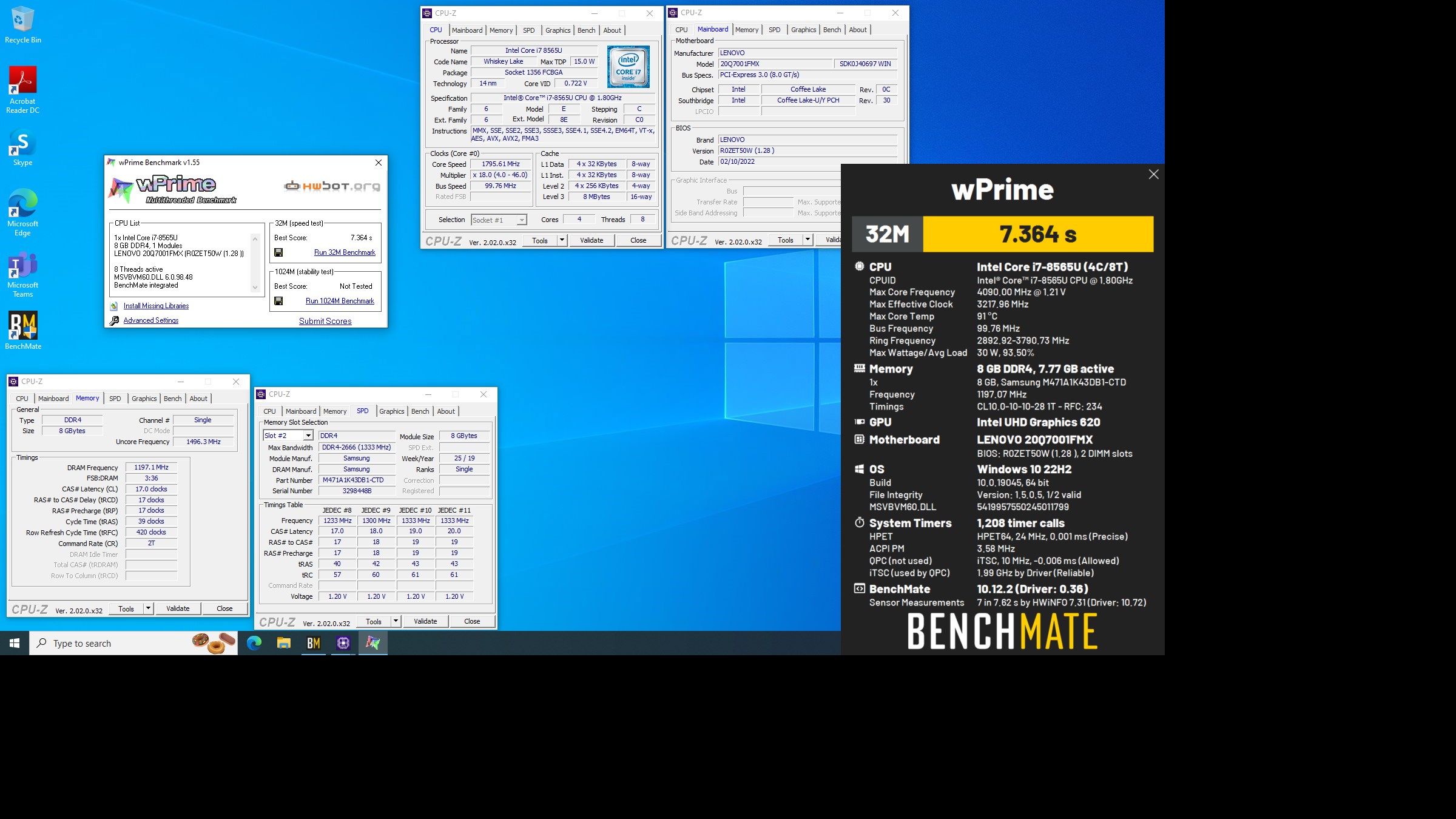
Task: Click the Core Speed value 1795.61 MHz
Action: point(500,164)
